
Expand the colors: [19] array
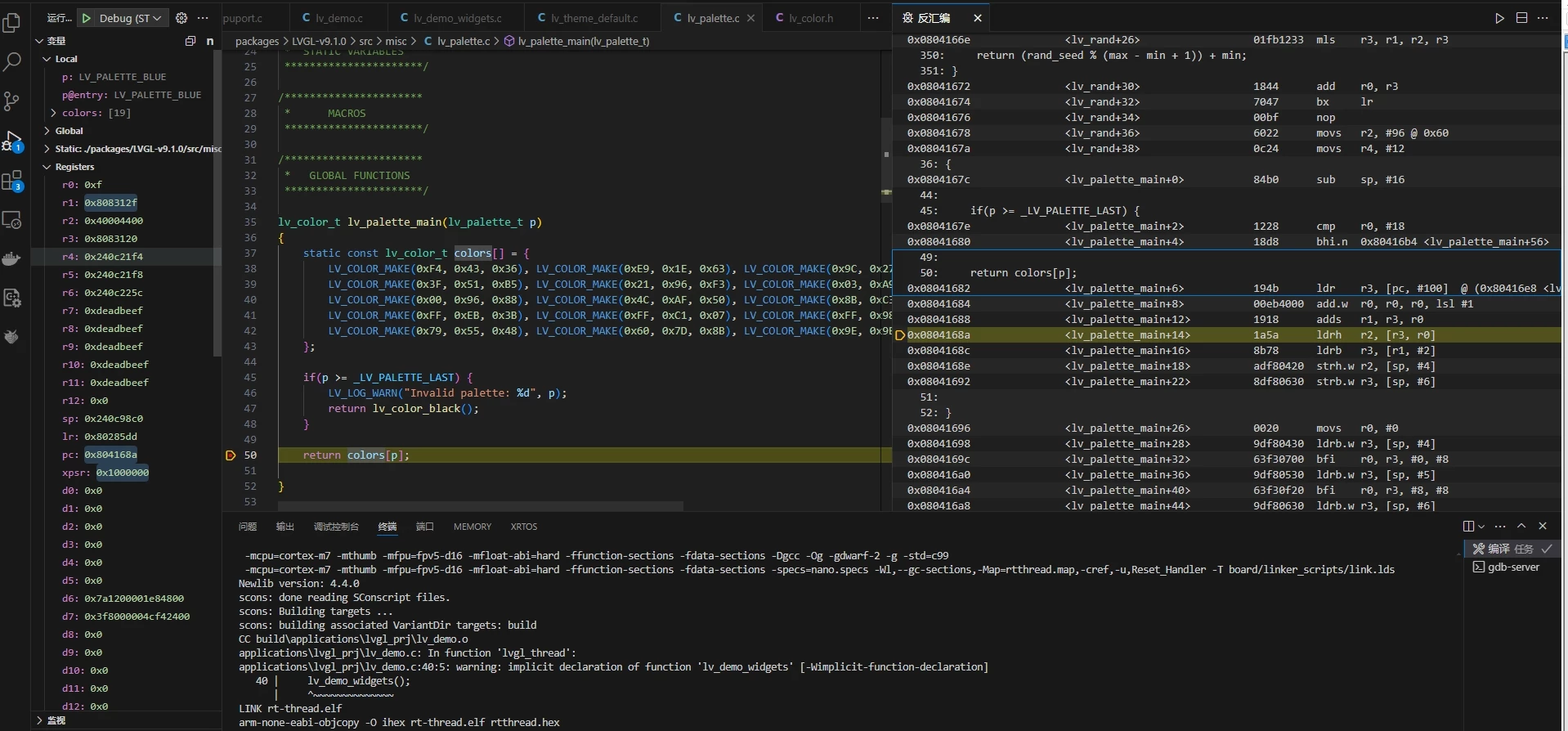click(53, 113)
